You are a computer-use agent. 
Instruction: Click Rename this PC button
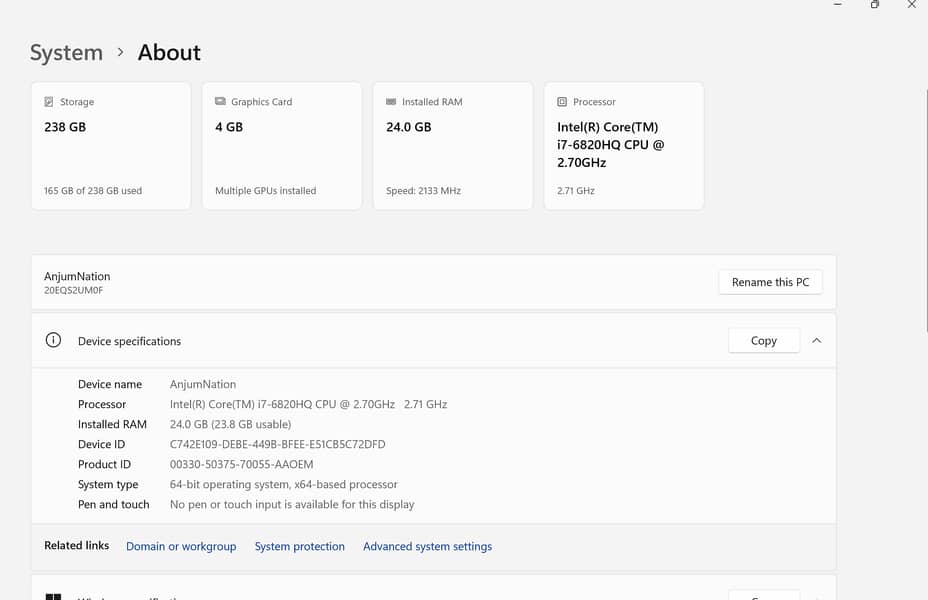click(x=770, y=282)
